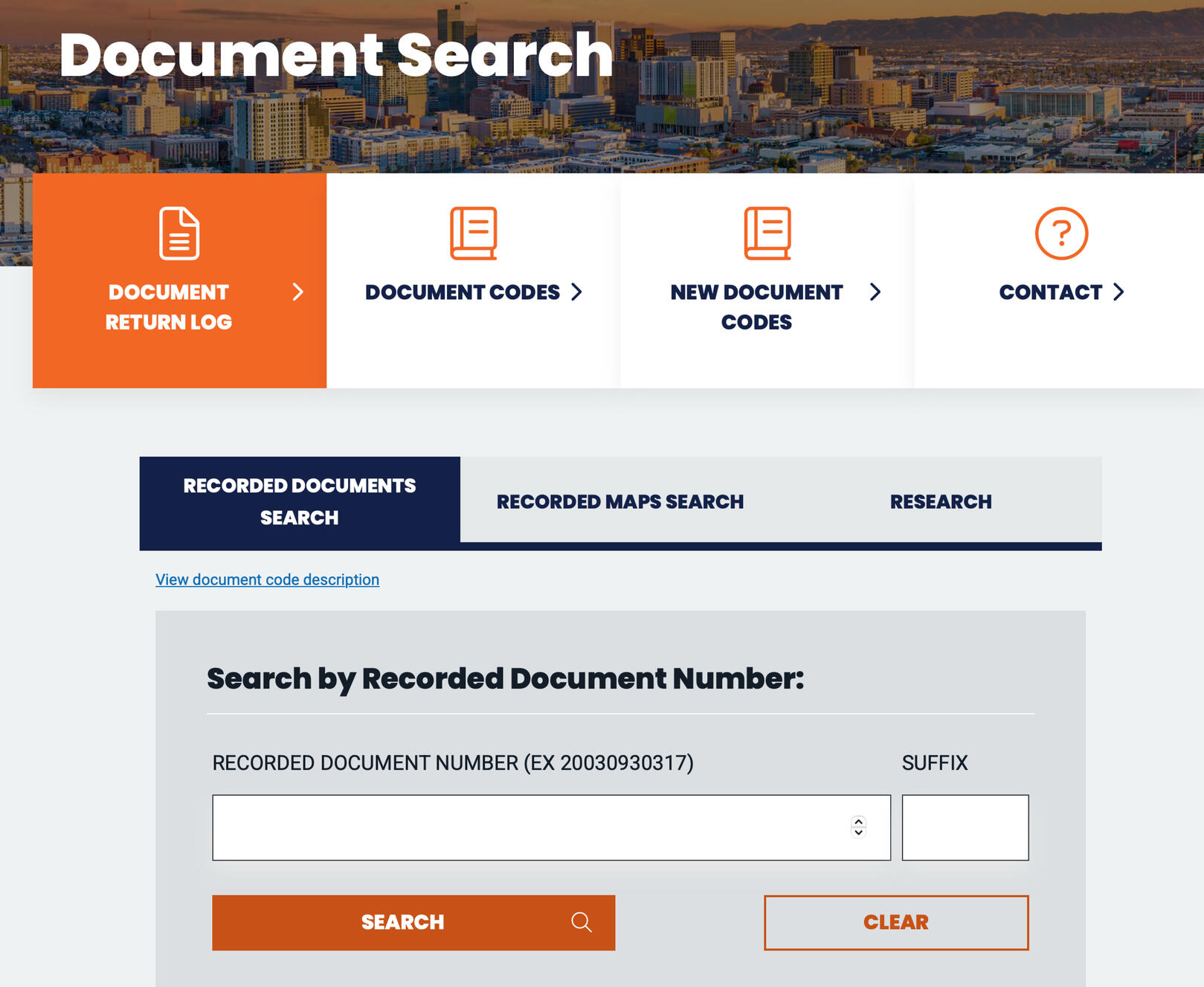This screenshot has width=1204, height=987.
Task: Open the Research tab
Action: point(941,502)
